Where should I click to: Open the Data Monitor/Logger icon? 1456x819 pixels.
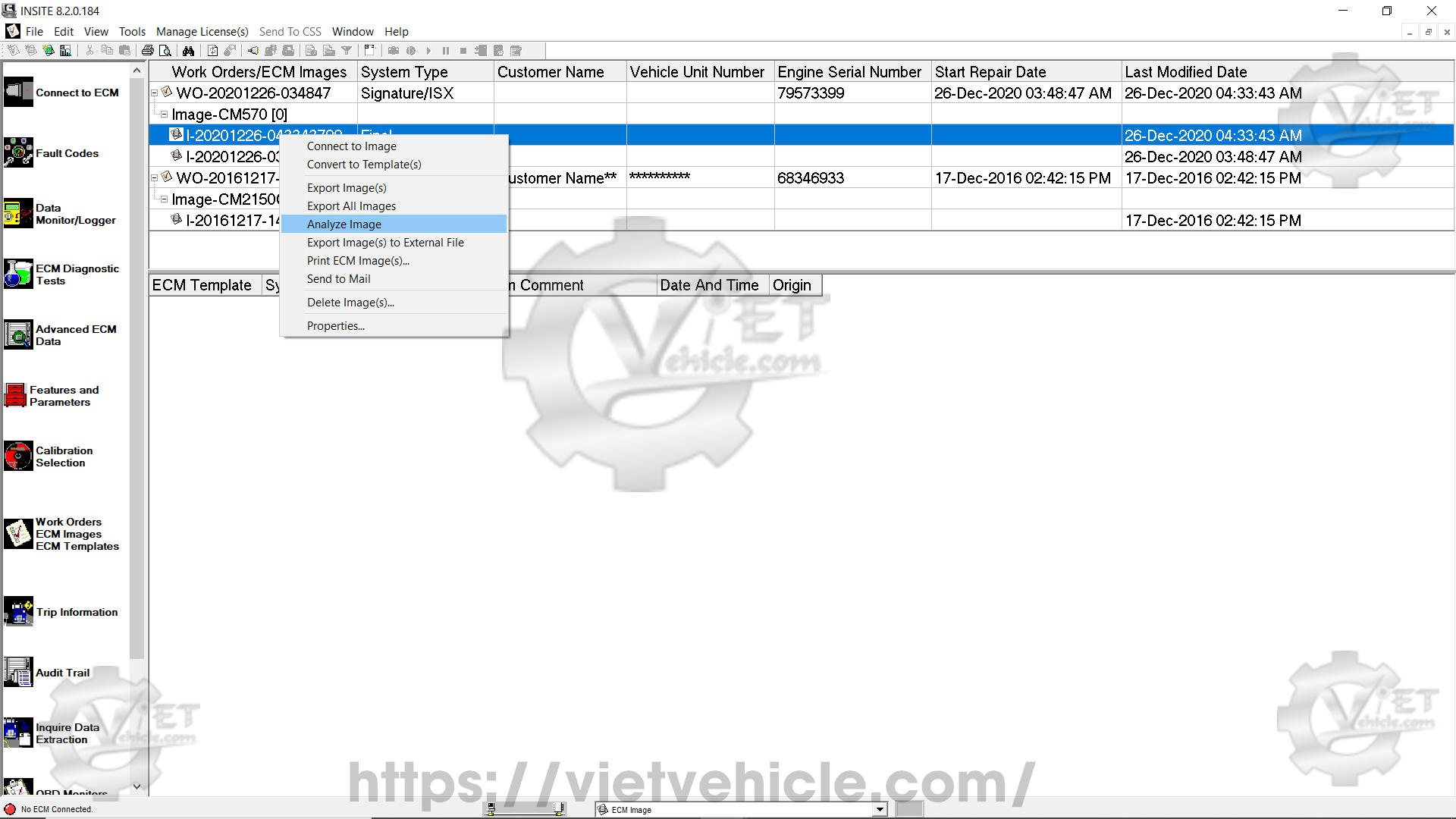[x=18, y=214]
